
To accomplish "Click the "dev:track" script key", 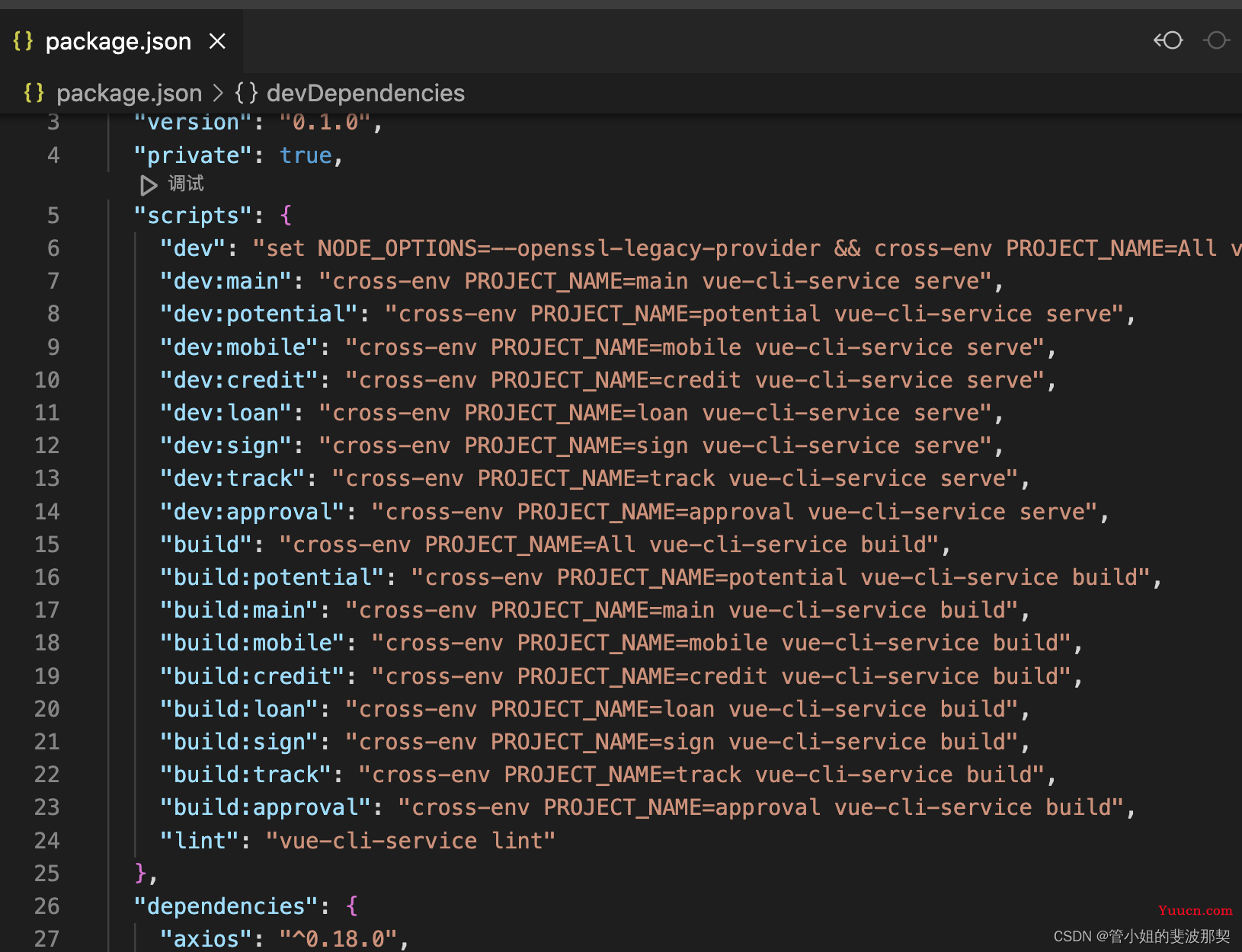I will click(233, 478).
